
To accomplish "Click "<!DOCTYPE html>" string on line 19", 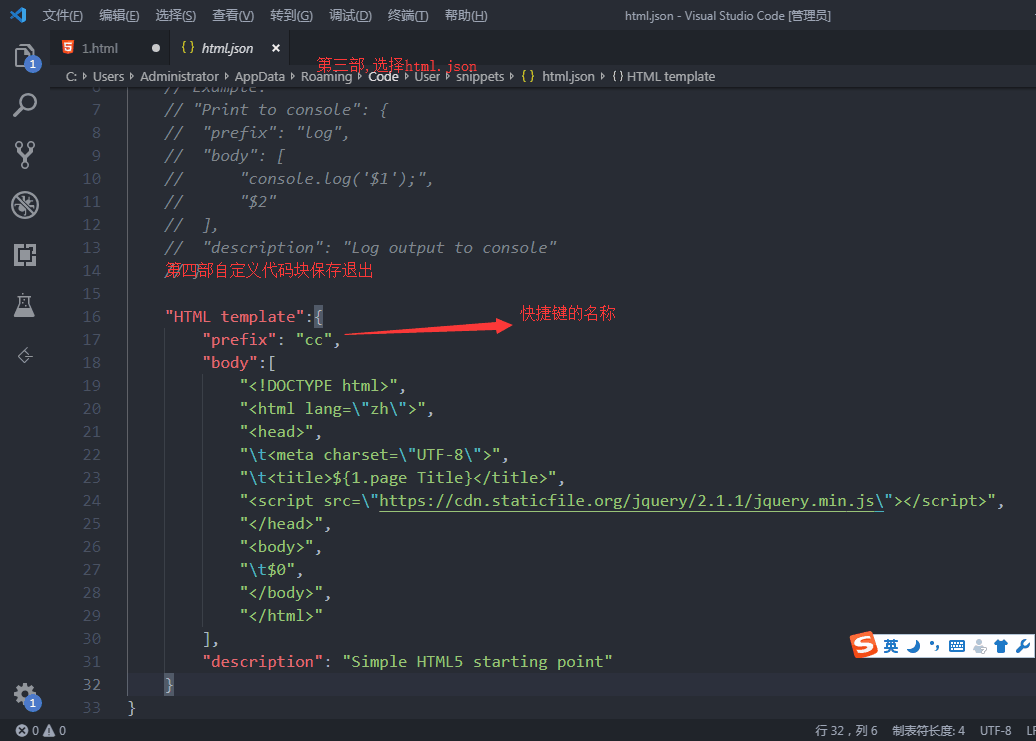I will [319, 386].
